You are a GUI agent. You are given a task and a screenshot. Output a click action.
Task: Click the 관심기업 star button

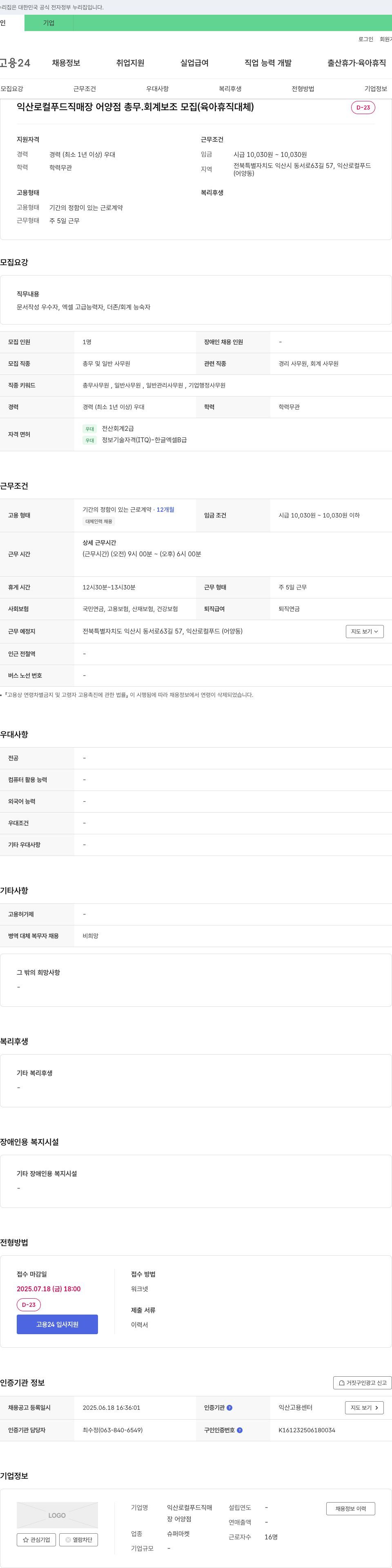click(x=36, y=1539)
